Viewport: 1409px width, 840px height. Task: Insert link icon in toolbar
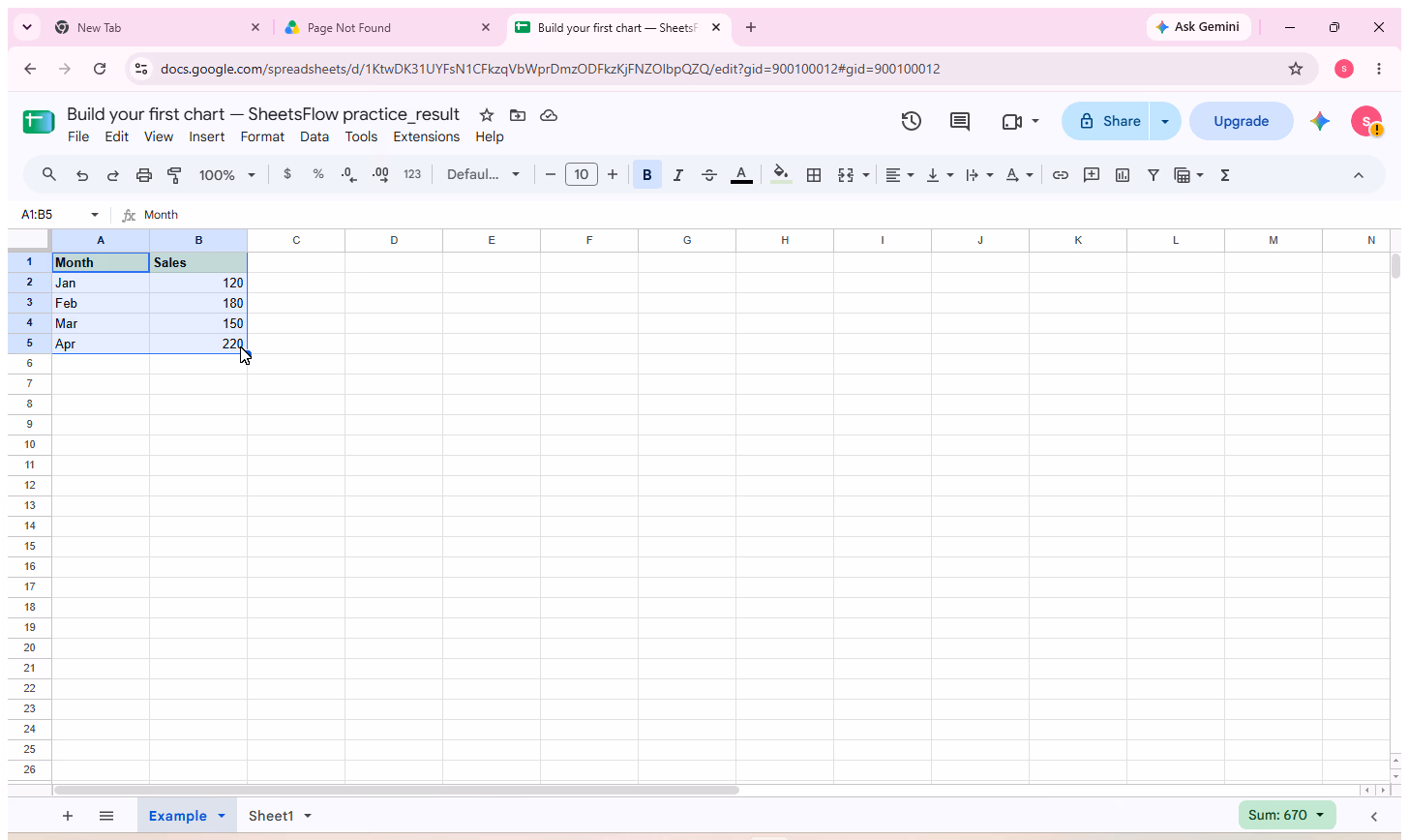(x=1061, y=175)
